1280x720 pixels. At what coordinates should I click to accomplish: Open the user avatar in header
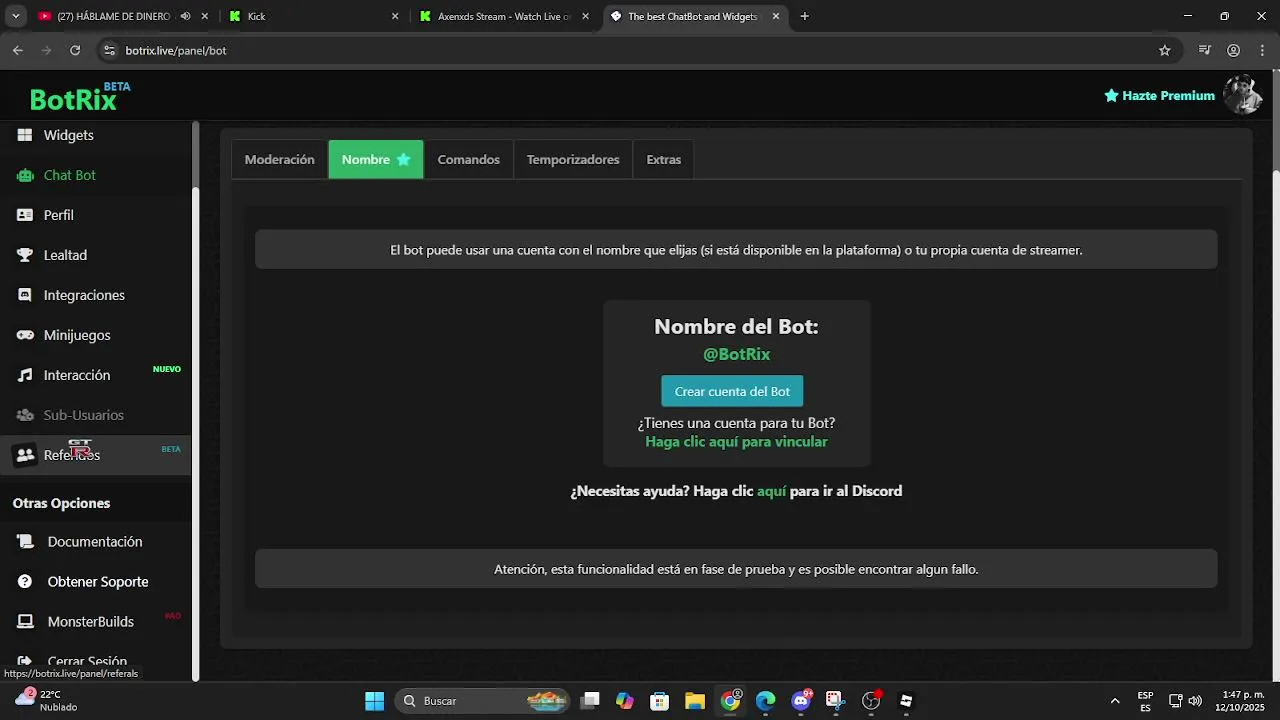pos(1242,95)
